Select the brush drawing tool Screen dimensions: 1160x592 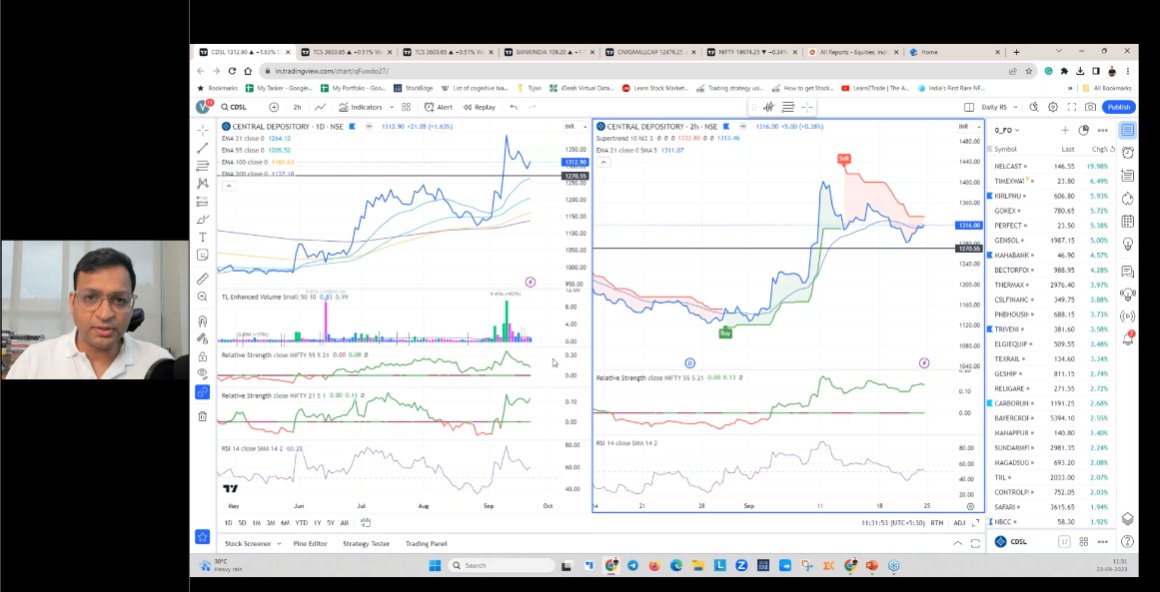(x=203, y=219)
